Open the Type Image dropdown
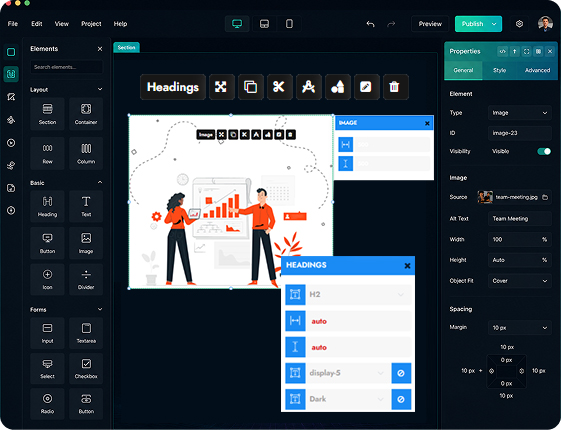Viewport: 562px width, 430px height. coord(519,113)
